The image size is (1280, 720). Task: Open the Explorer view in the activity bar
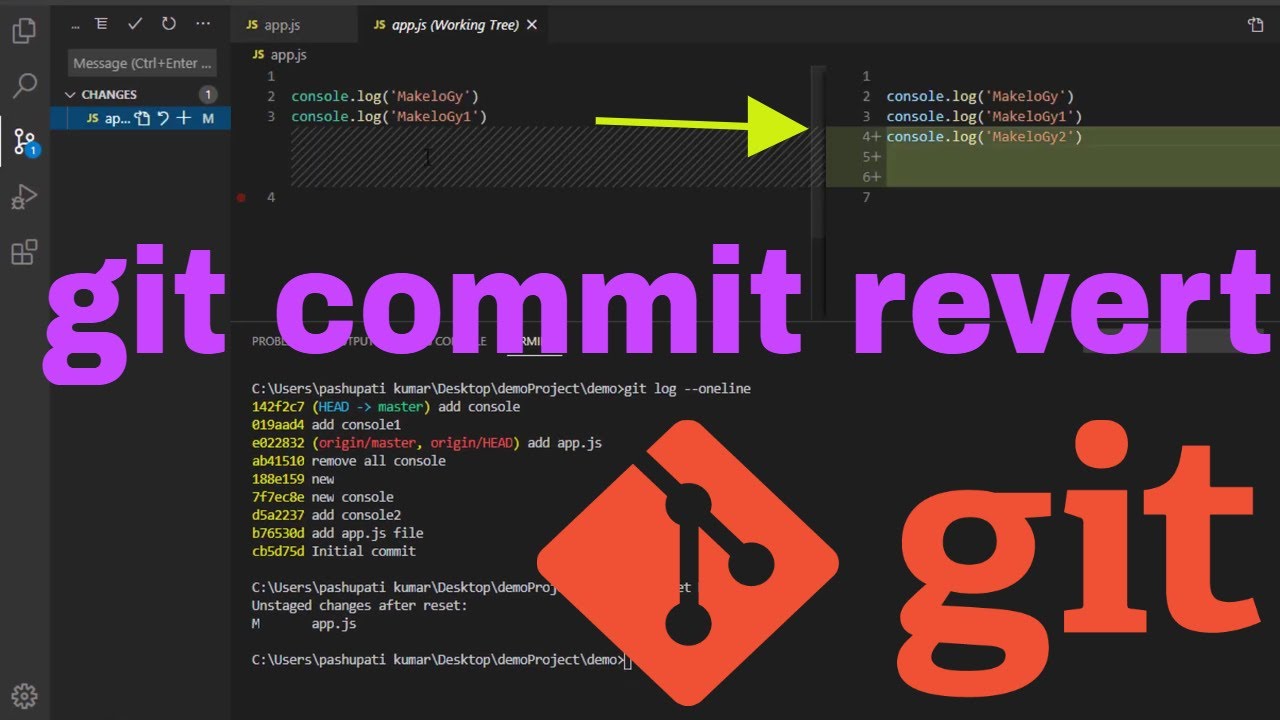(x=24, y=31)
